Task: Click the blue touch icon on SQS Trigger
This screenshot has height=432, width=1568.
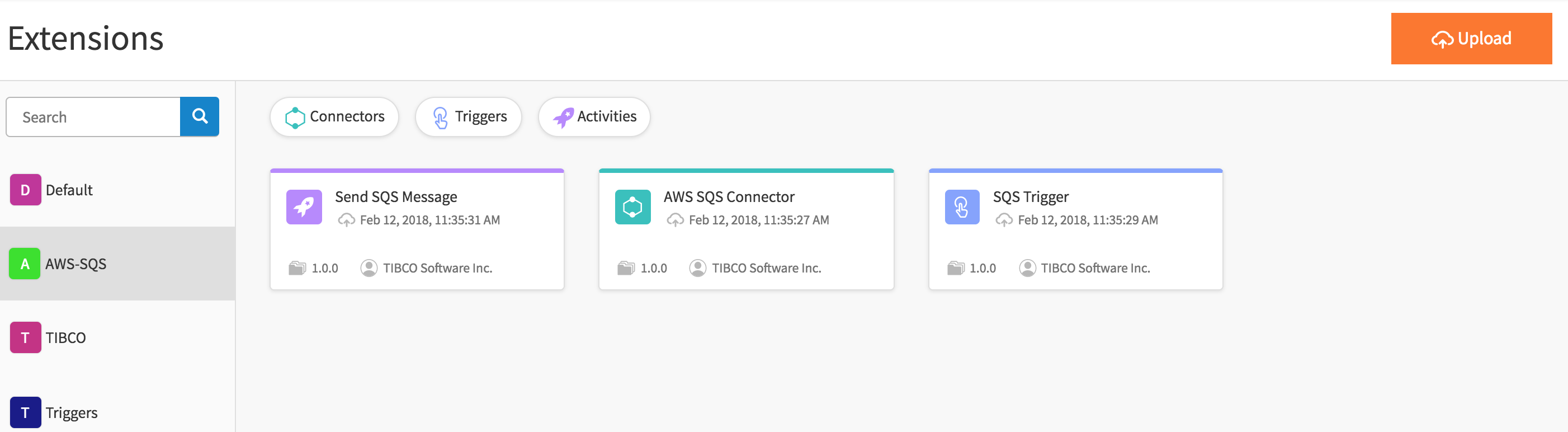Action: click(962, 207)
